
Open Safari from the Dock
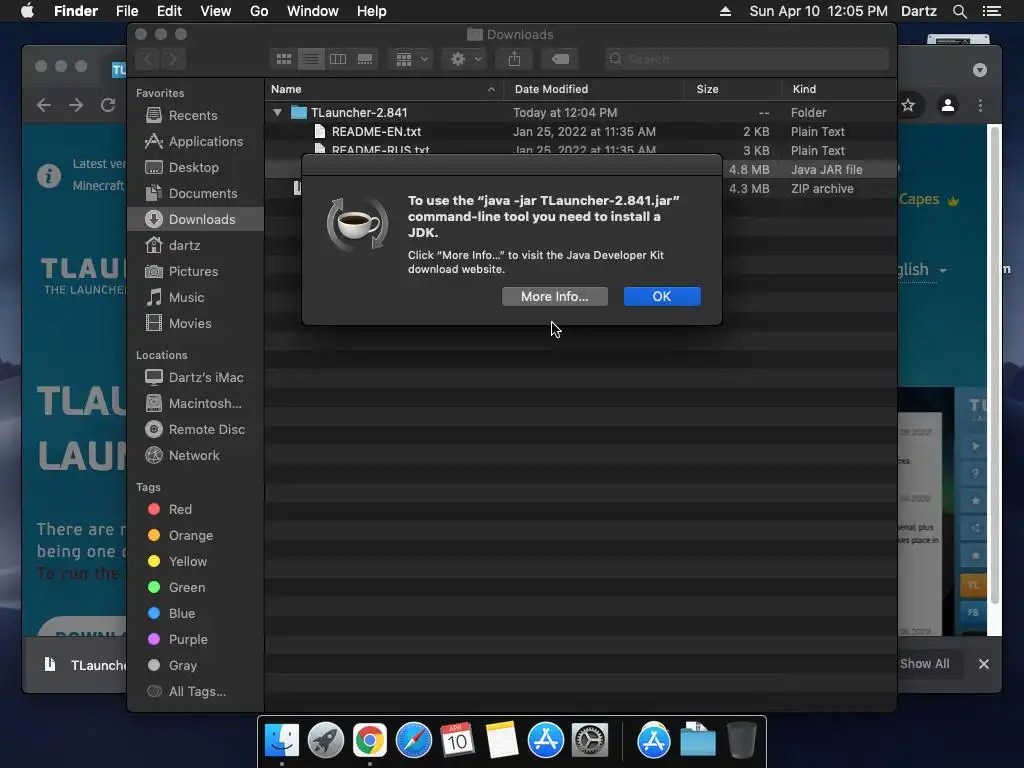413,741
